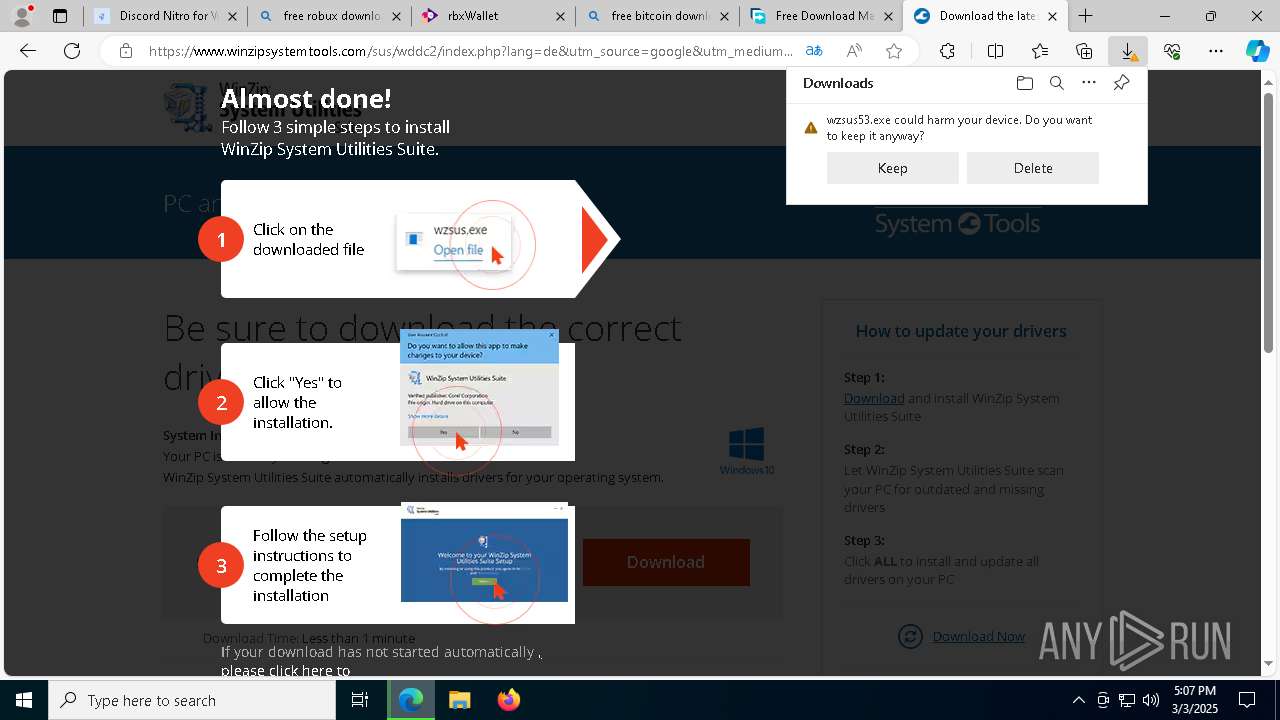Refresh the current page

(x=72, y=51)
